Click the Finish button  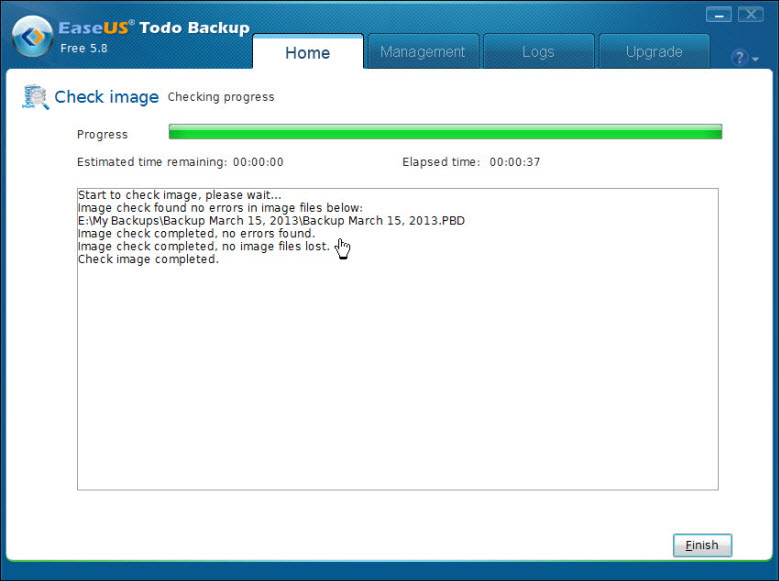(702, 545)
